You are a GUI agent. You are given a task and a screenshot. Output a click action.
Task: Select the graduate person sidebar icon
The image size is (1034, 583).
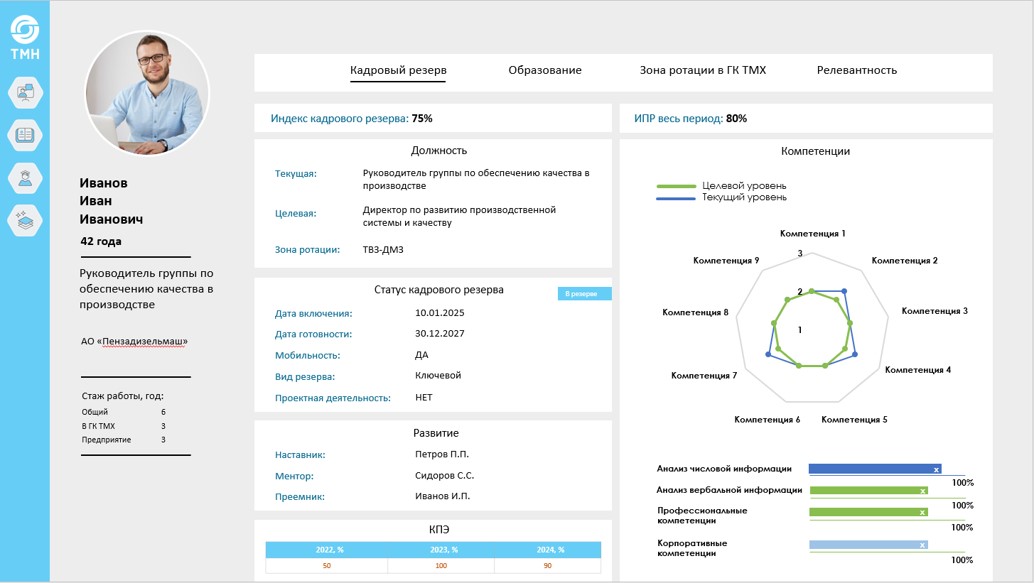(24, 178)
